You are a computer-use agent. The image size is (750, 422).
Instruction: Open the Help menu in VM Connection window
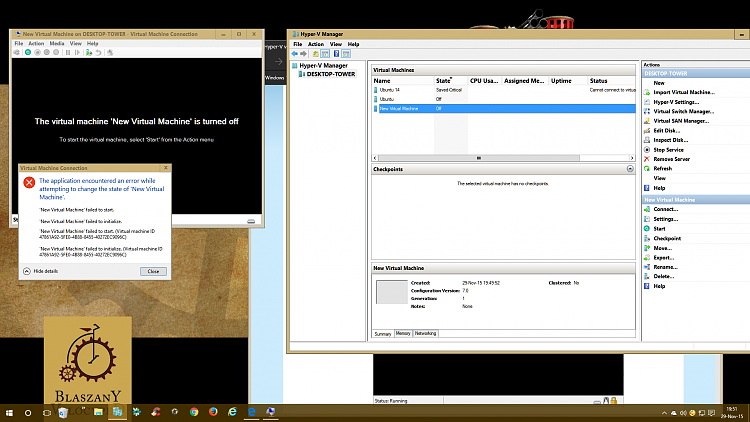pyautogui.click(x=92, y=44)
